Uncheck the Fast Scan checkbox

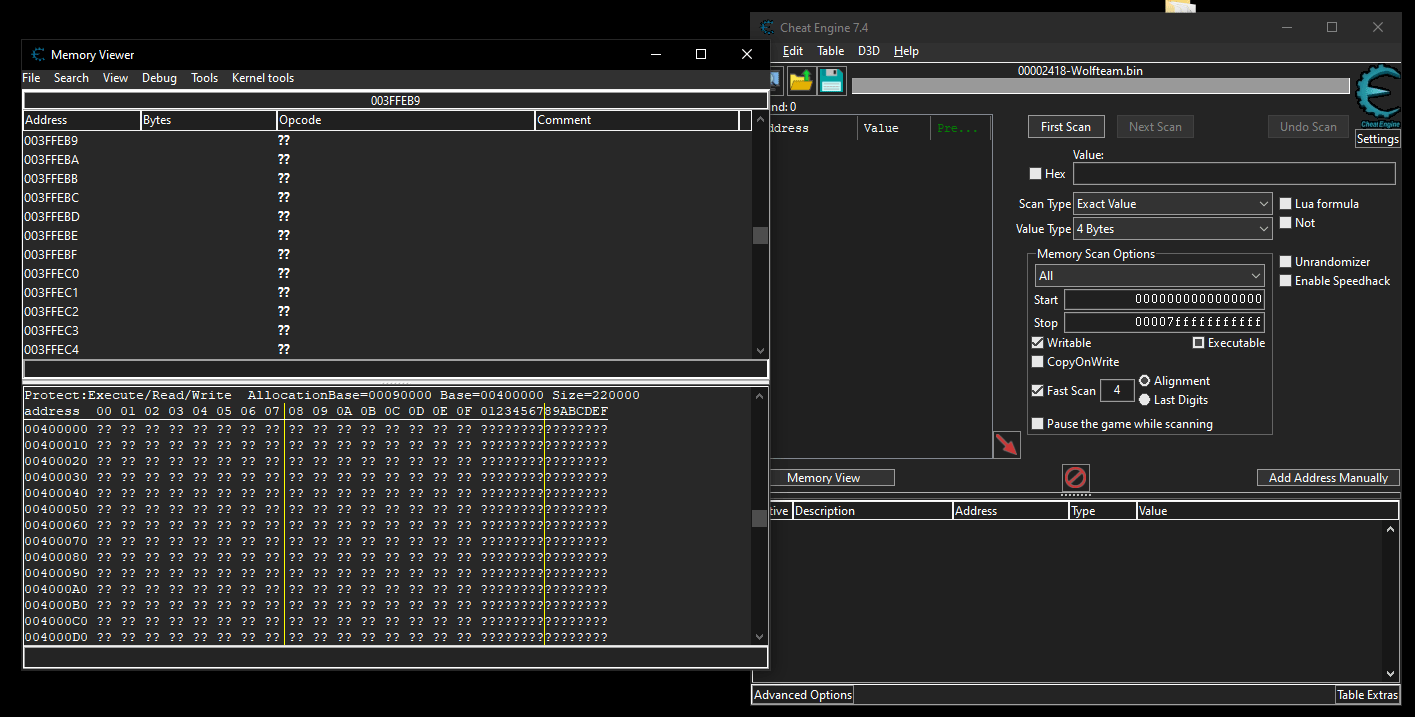point(1037,391)
